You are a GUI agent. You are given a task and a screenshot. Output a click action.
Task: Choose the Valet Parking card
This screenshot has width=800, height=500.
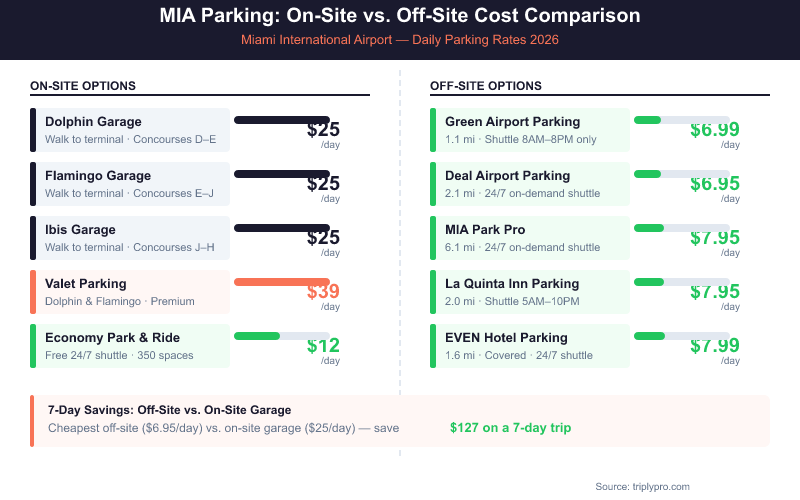(131, 292)
